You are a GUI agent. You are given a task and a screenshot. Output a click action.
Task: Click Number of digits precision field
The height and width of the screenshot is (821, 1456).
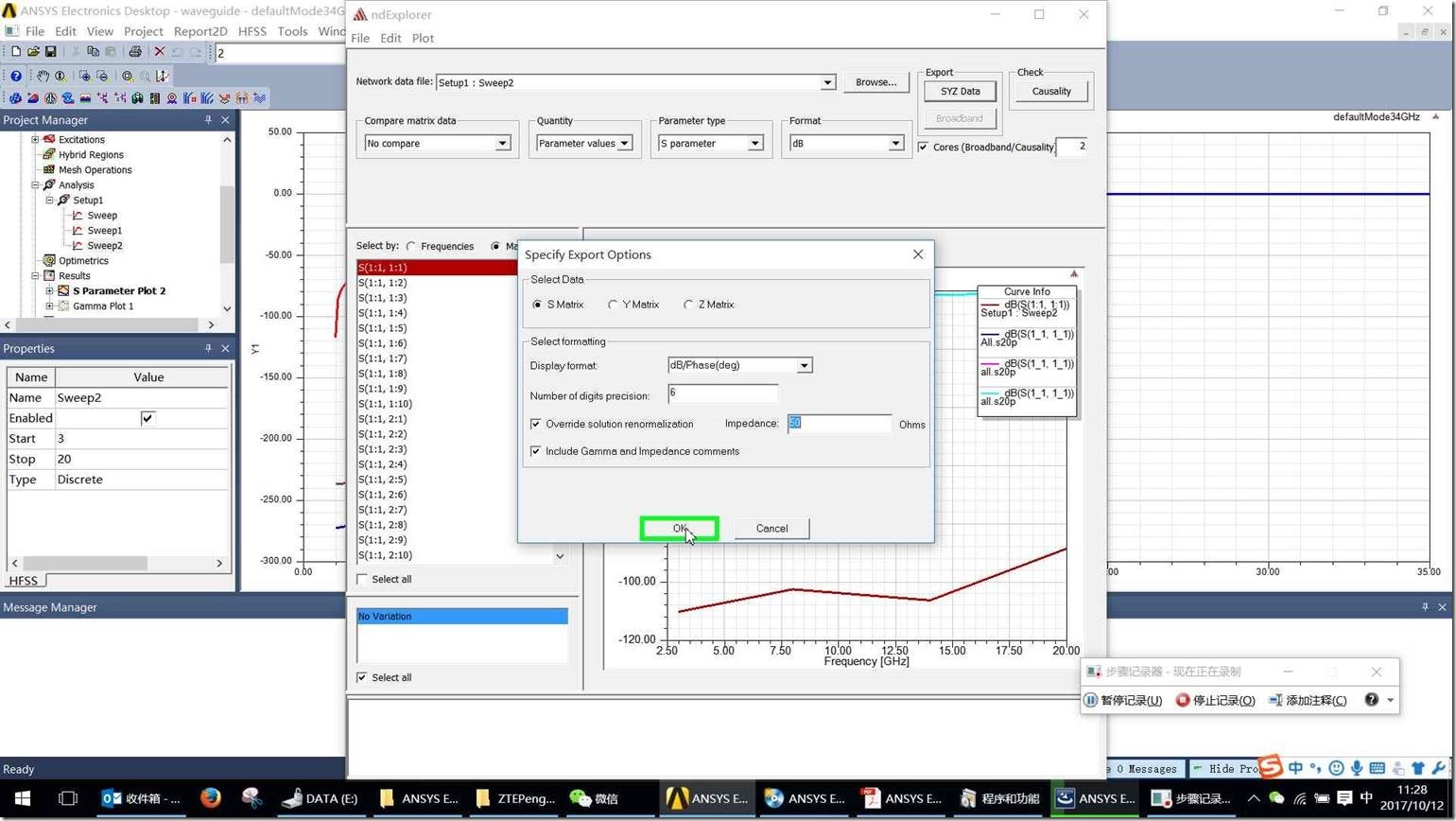[x=722, y=393]
